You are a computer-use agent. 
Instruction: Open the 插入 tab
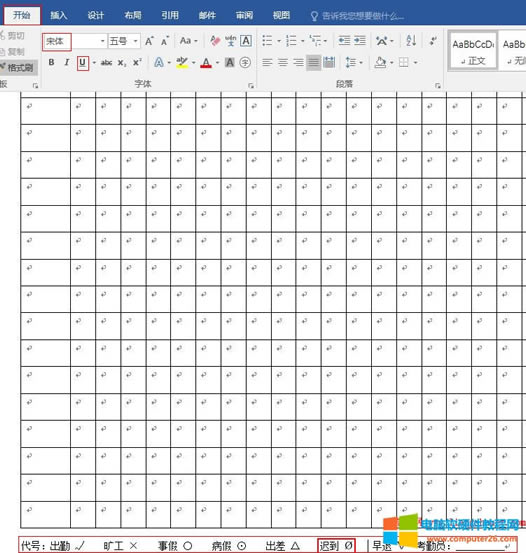tap(59, 15)
